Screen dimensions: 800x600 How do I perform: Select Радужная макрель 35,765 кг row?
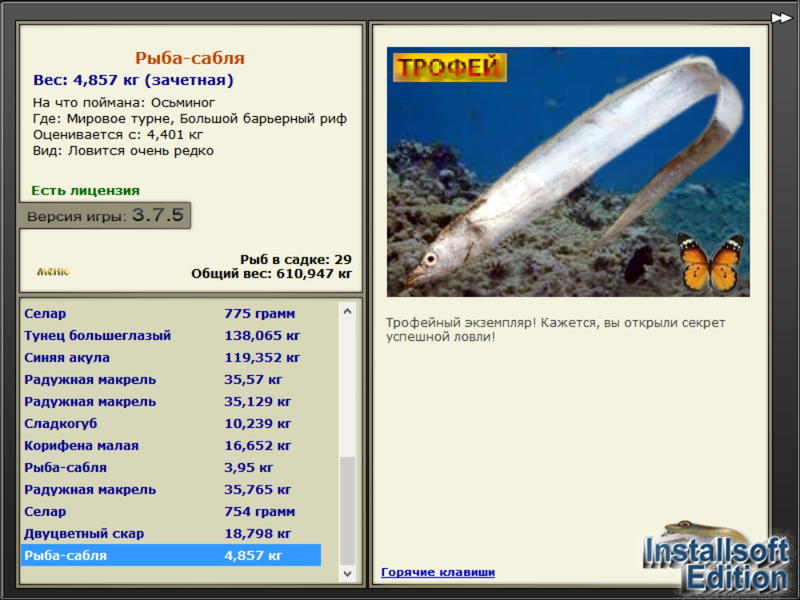(90, 490)
